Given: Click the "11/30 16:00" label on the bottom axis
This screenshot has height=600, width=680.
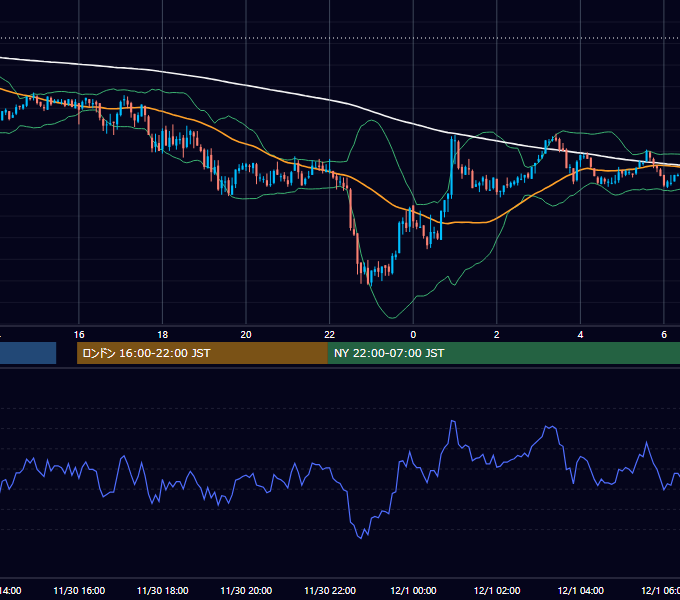Looking at the screenshot, I should click(x=79, y=590).
